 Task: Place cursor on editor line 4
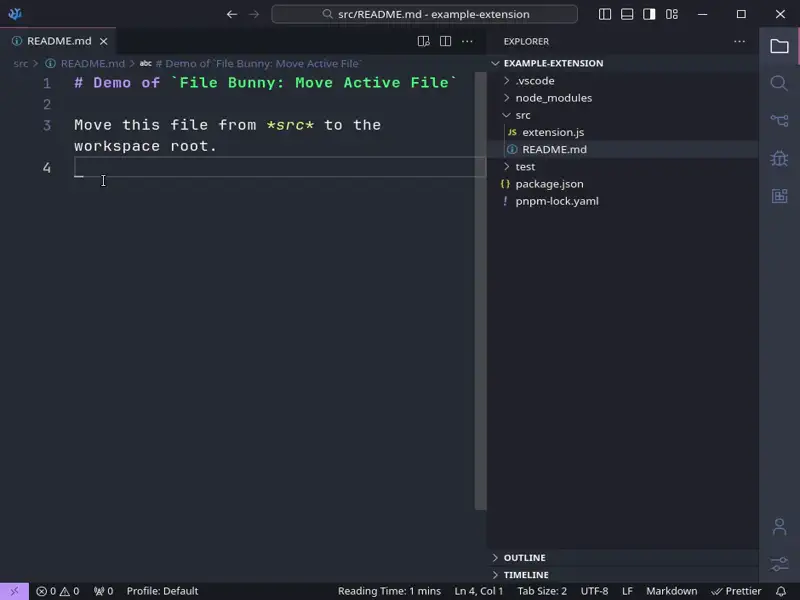[x=280, y=167]
